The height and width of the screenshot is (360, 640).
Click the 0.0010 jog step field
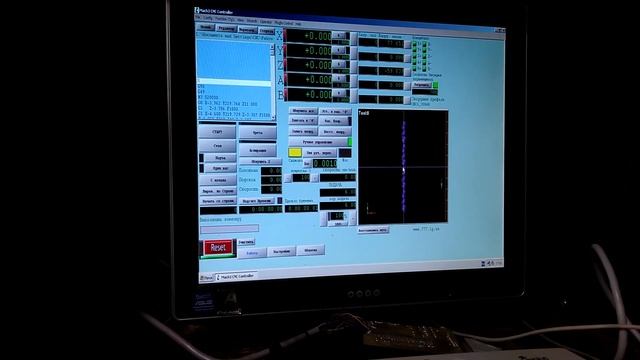click(x=325, y=164)
